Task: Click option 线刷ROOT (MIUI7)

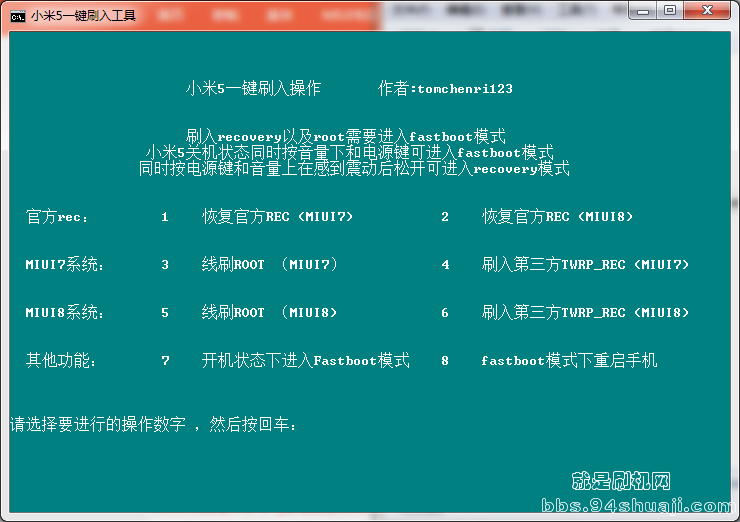Action: pyautogui.click(x=269, y=264)
